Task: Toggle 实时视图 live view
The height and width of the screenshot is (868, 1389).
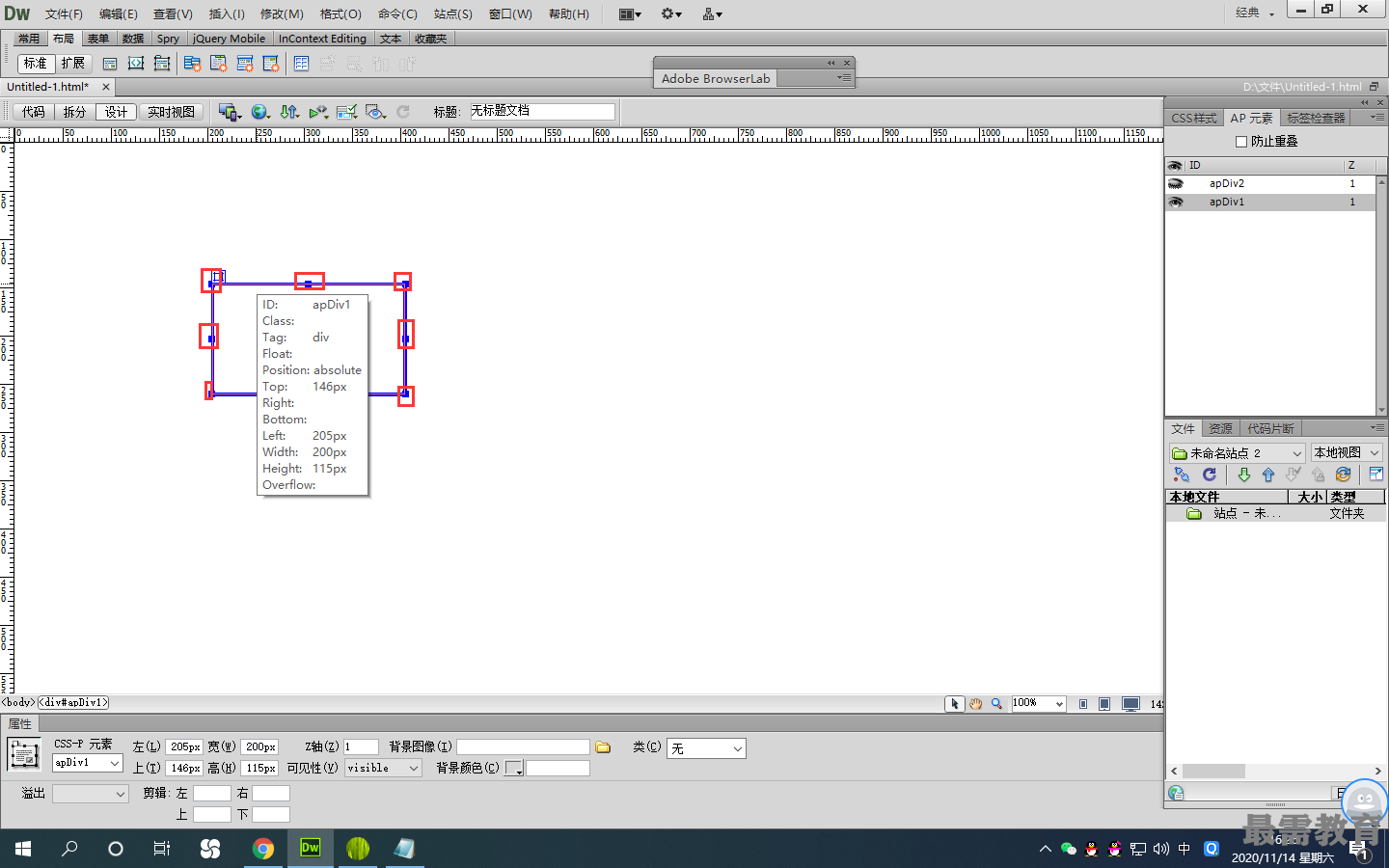Action: coord(171,112)
